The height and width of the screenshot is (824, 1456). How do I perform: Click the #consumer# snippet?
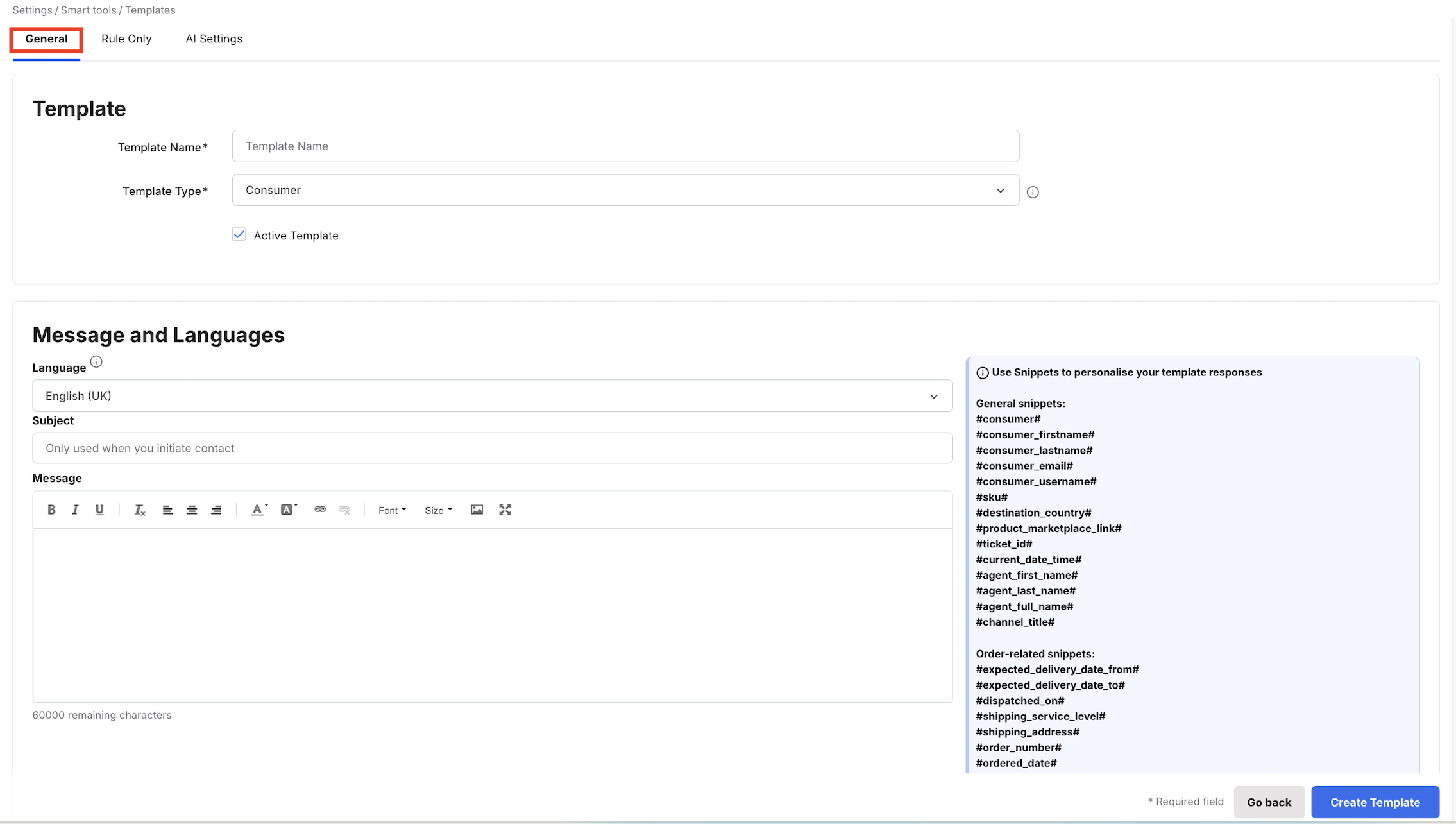coord(1008,419)
